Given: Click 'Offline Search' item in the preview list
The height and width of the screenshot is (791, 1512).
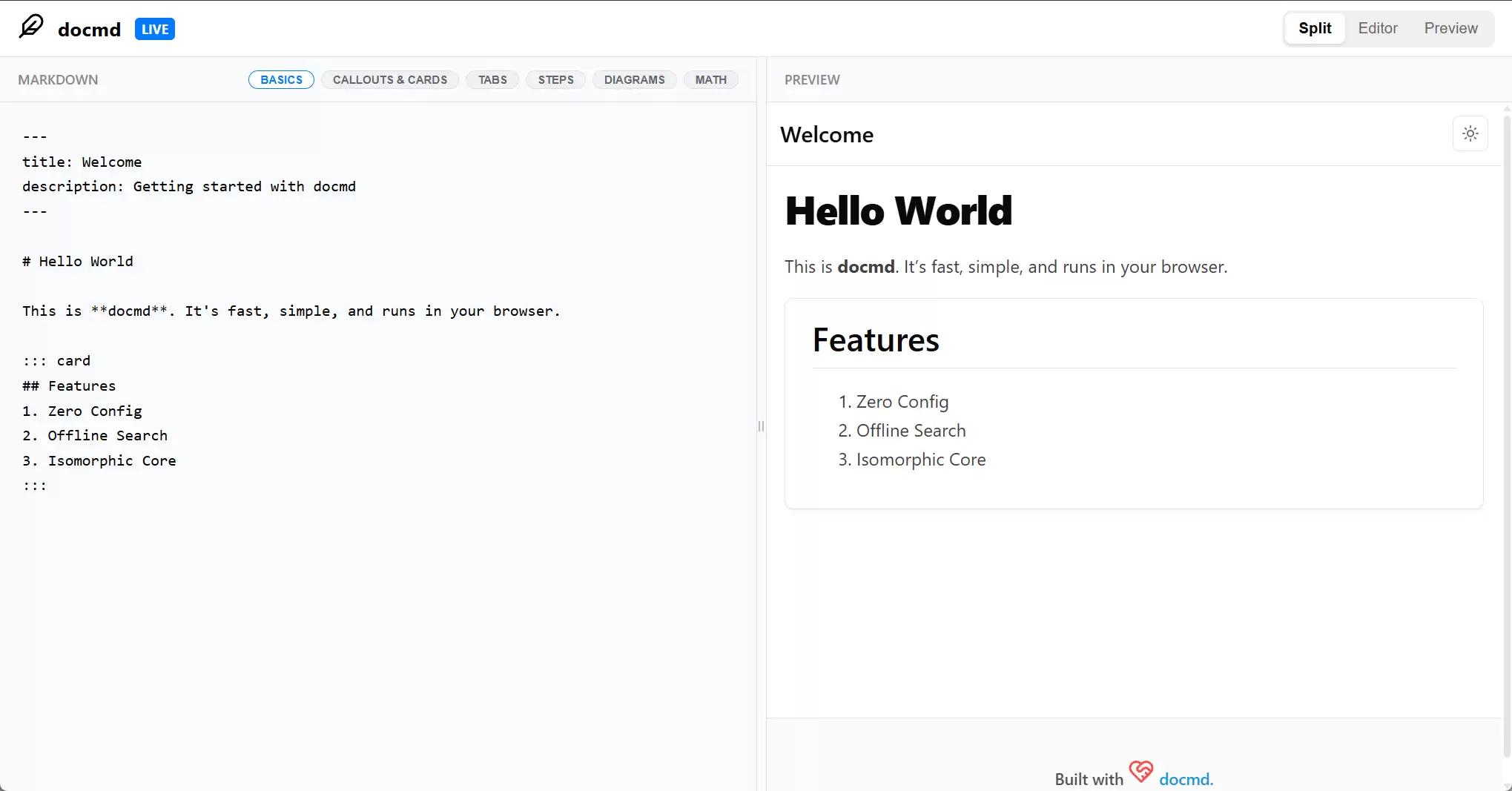Looking at the screenshot, I should pos(911,431).
